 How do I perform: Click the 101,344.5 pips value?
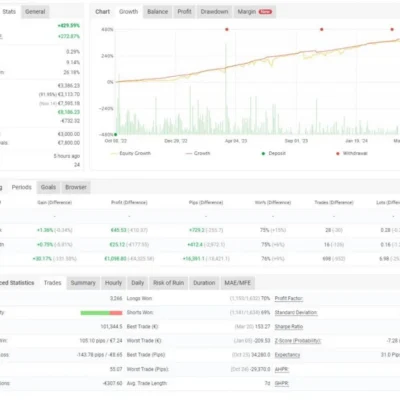tap(111, 327)
